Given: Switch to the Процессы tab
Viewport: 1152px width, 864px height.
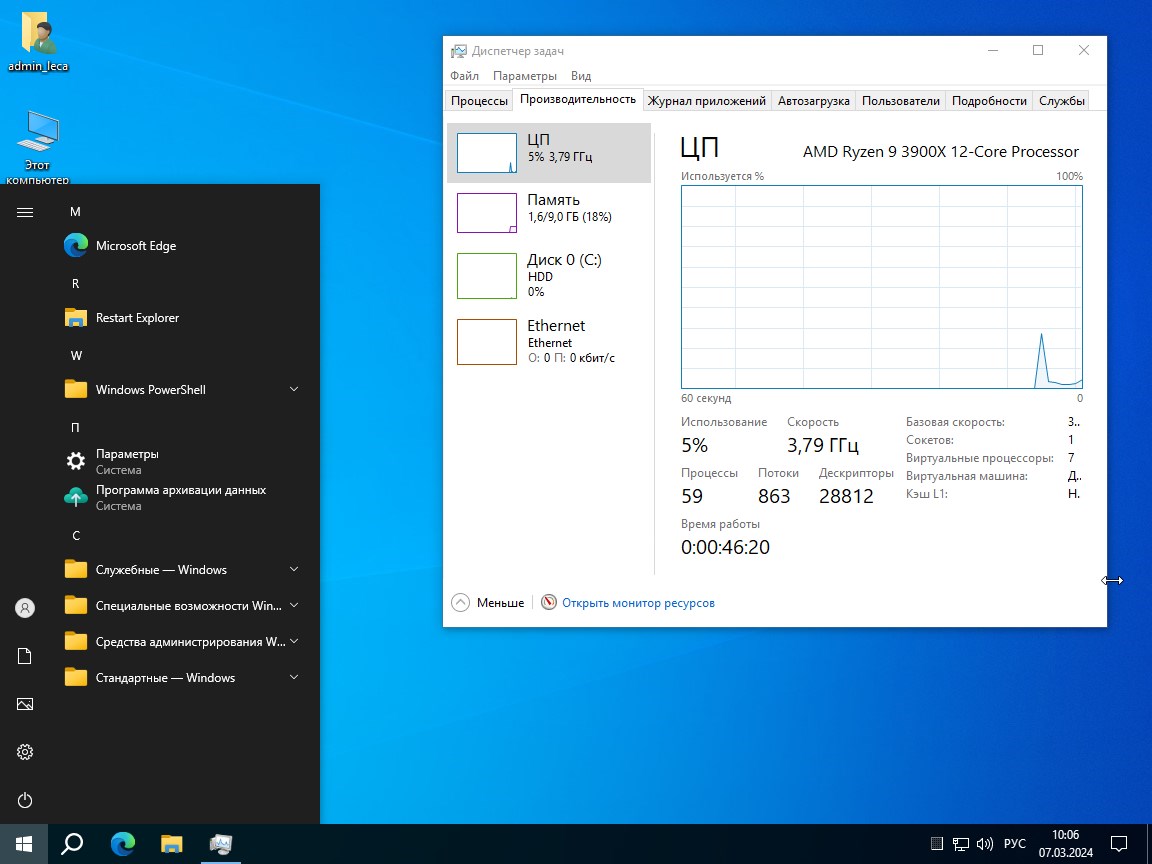Looking at the screenshot, I should pos(478,100).
